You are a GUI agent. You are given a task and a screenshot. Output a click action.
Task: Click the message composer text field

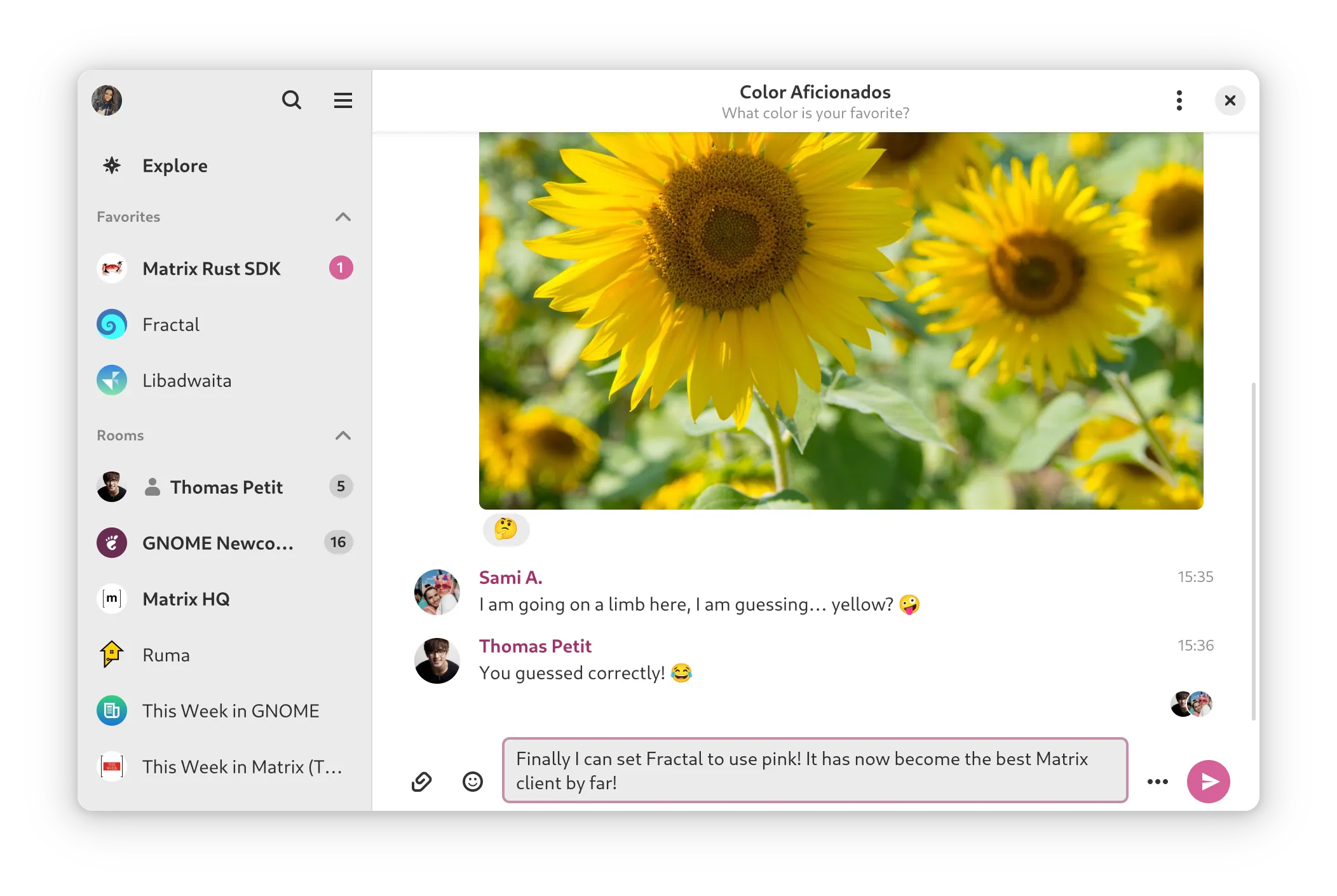[x=814, y=770]
